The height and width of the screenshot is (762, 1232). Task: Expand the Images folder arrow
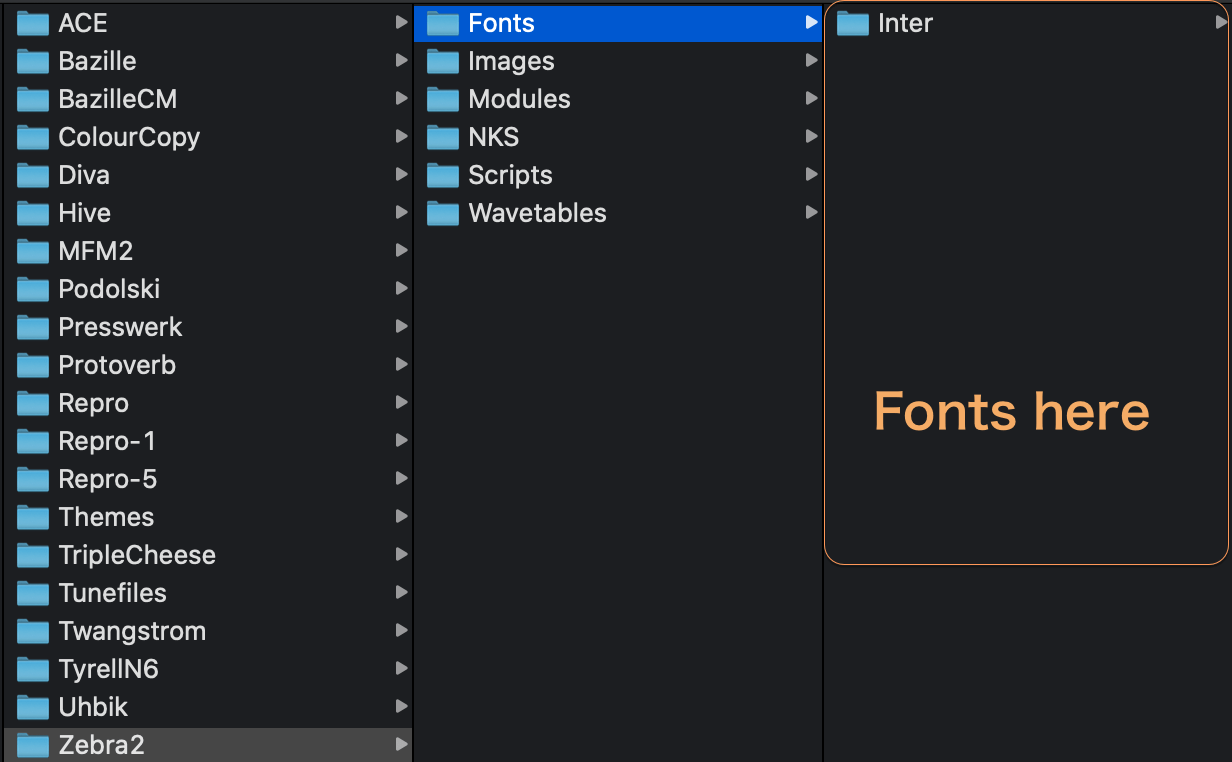coord(811,60)
